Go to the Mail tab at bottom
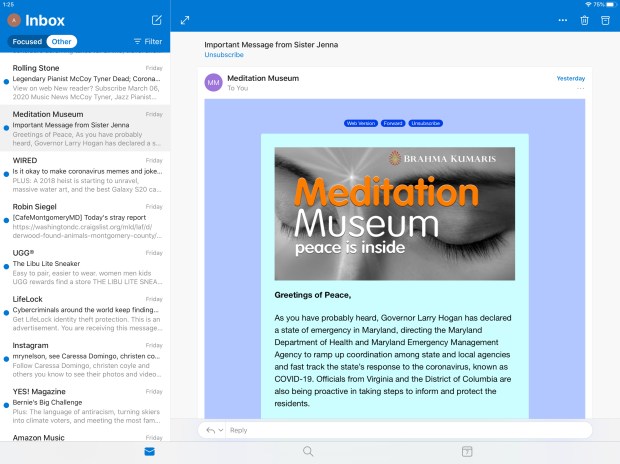The height and width of the screenshot is (464, 620). point(149,452)
